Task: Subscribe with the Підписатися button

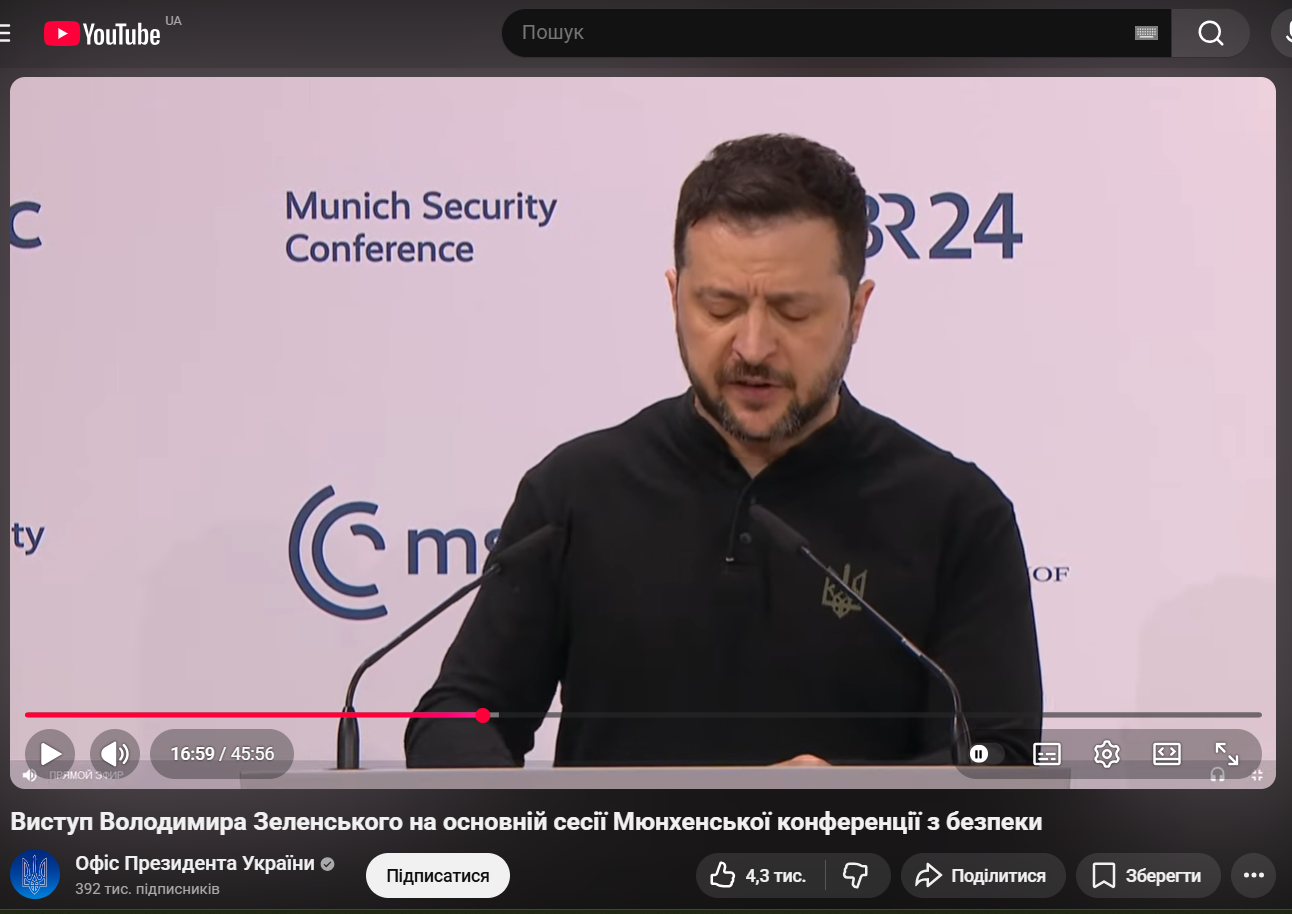Action: 437,876
